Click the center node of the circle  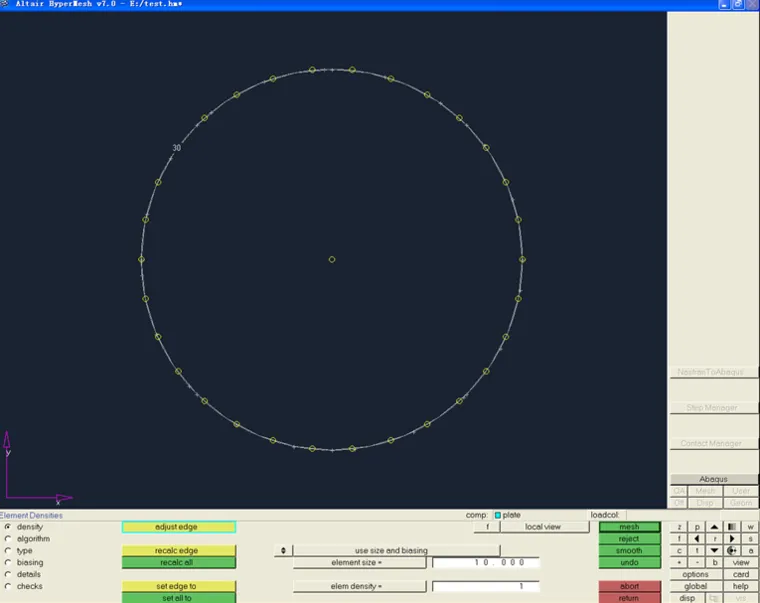point(332,259)
